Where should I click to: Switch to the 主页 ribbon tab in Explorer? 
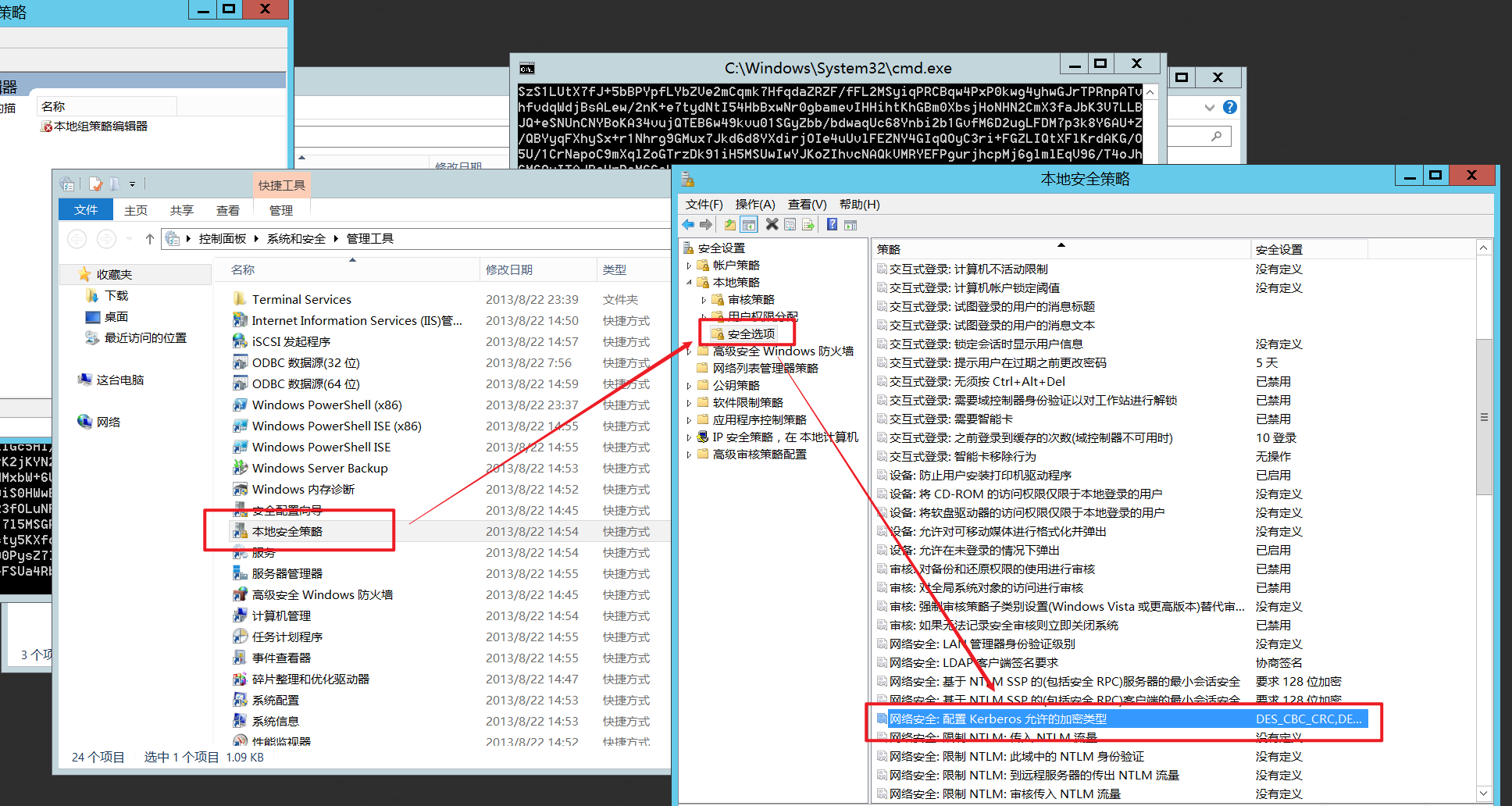pyautogui.click(x=136, y=210)
